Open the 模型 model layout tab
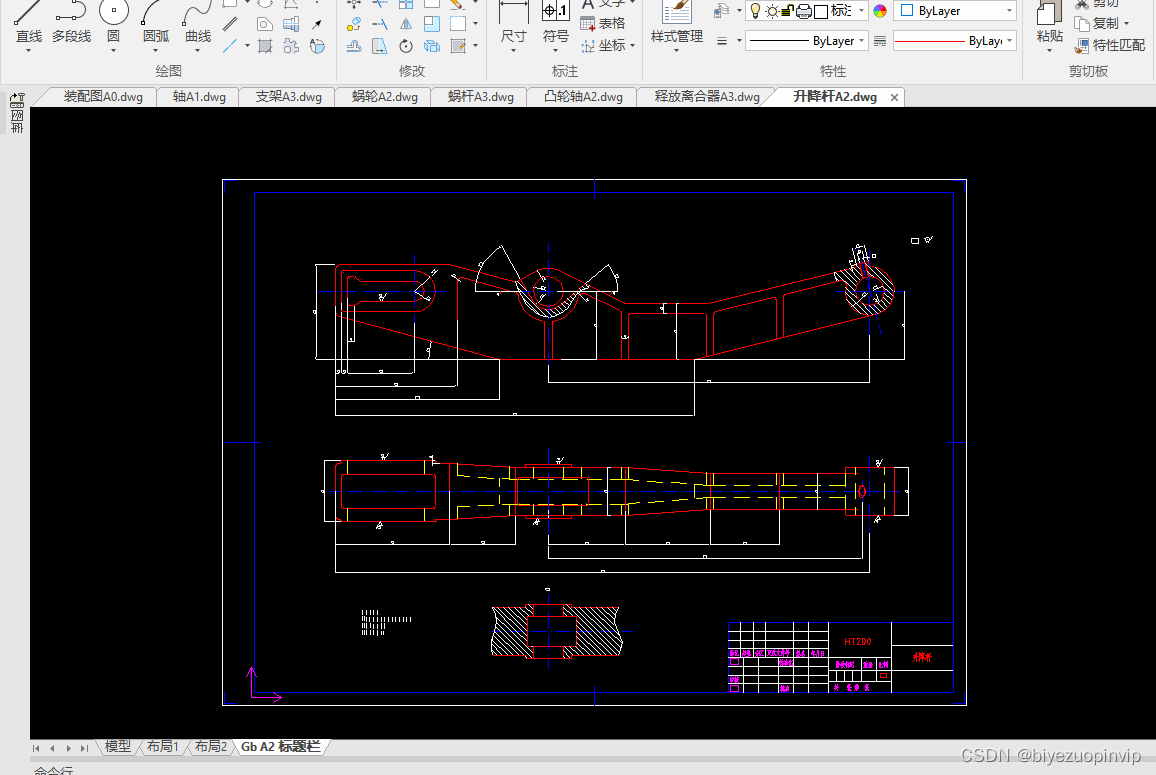1156x775 pixels. [x=117, y=746]
